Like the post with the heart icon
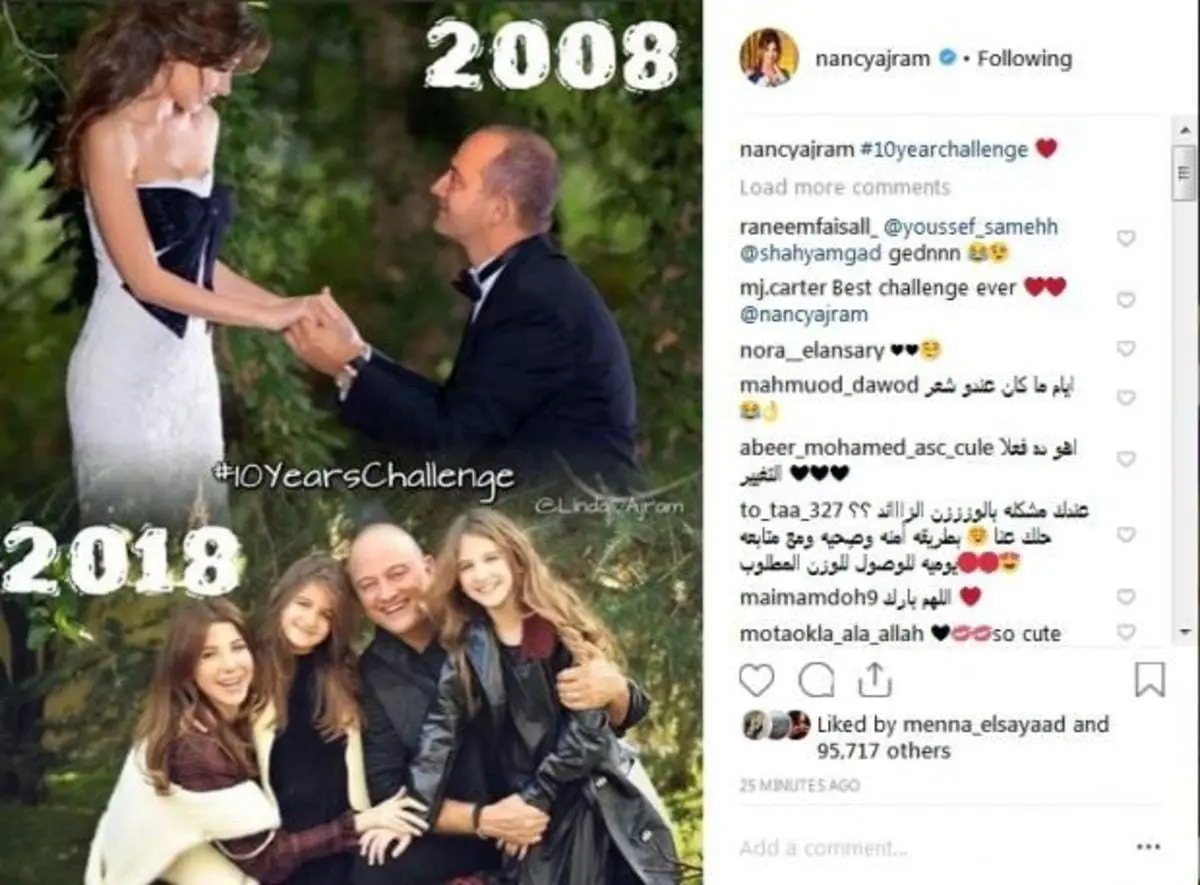The height and width of the screenshot is (885, 1200). pyautogui.click(x=757, y=680)
